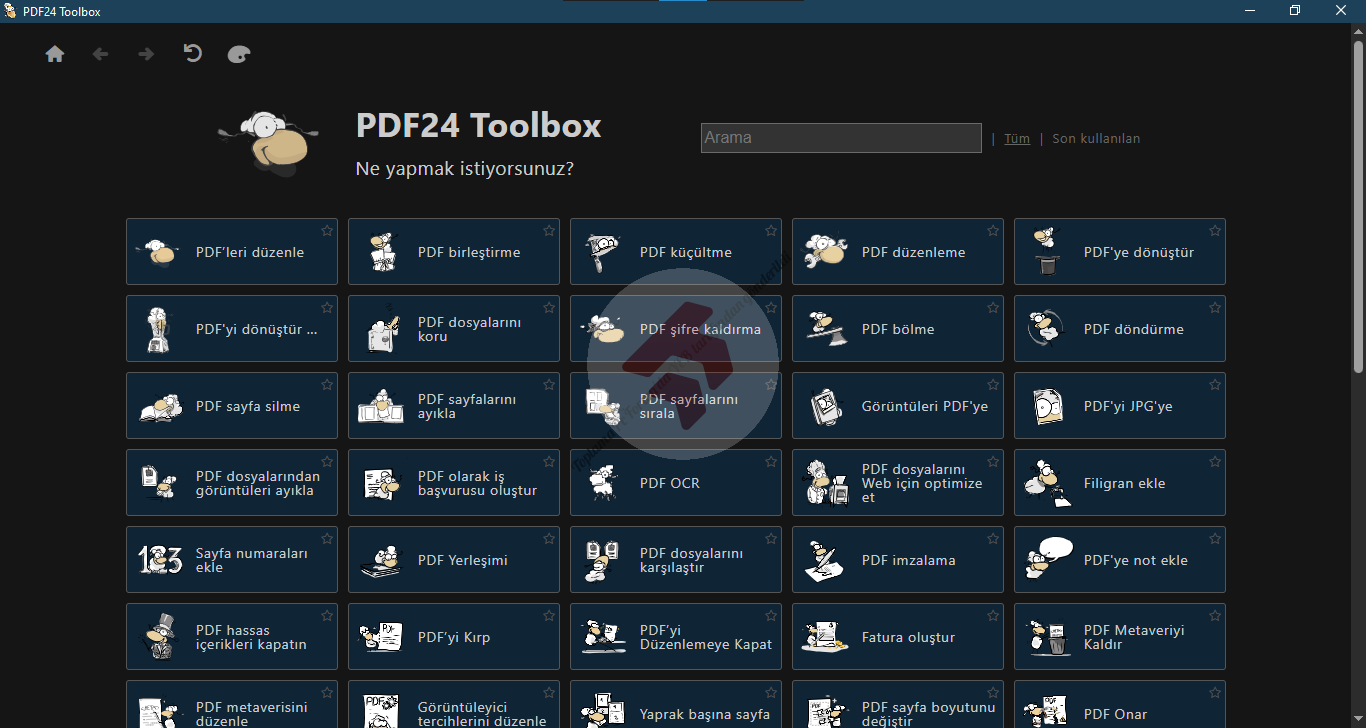Open the PDF Metaveriyi Kaldır tool
The width and height of the screenshot is (1366, 728).
pyautogui.click(x=1120, y=637)
